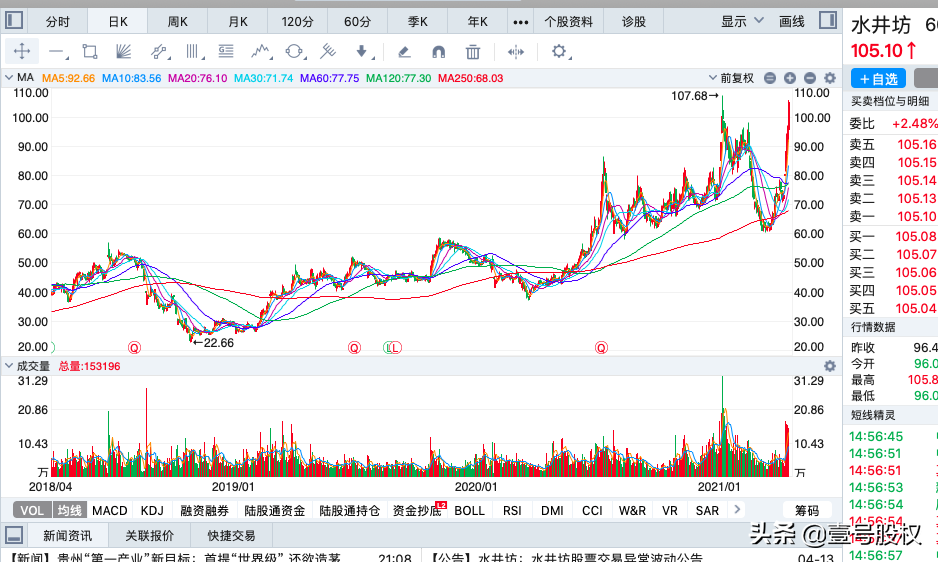This screenshot has width=938, height=562.
Task: Switch to the 120分 tab
Action: 297,22
